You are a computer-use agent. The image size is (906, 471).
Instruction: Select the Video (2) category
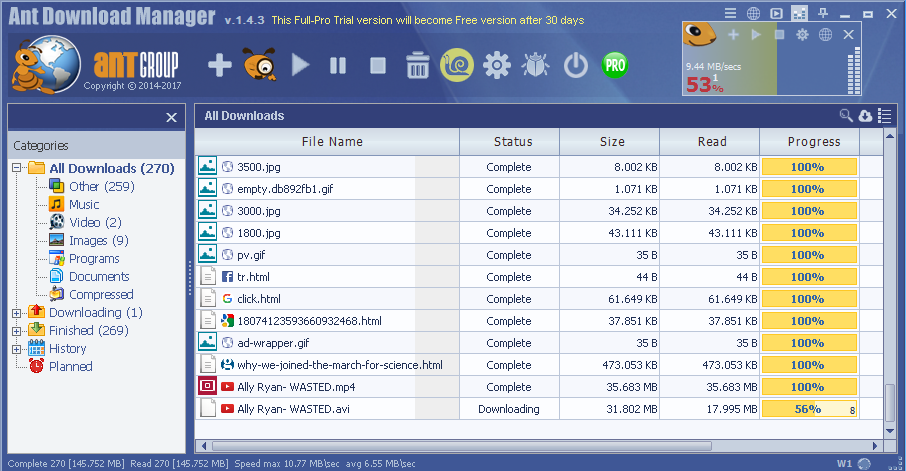click(x=95, y=222)
